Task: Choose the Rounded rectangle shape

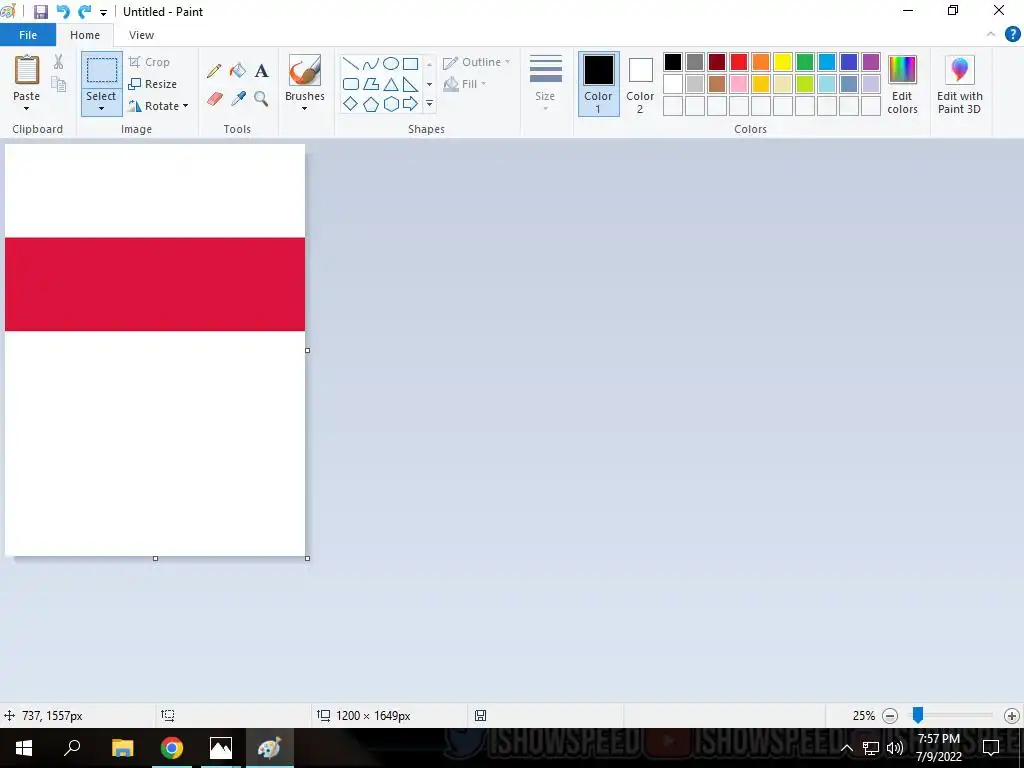Action: click(x=351, y=84)
